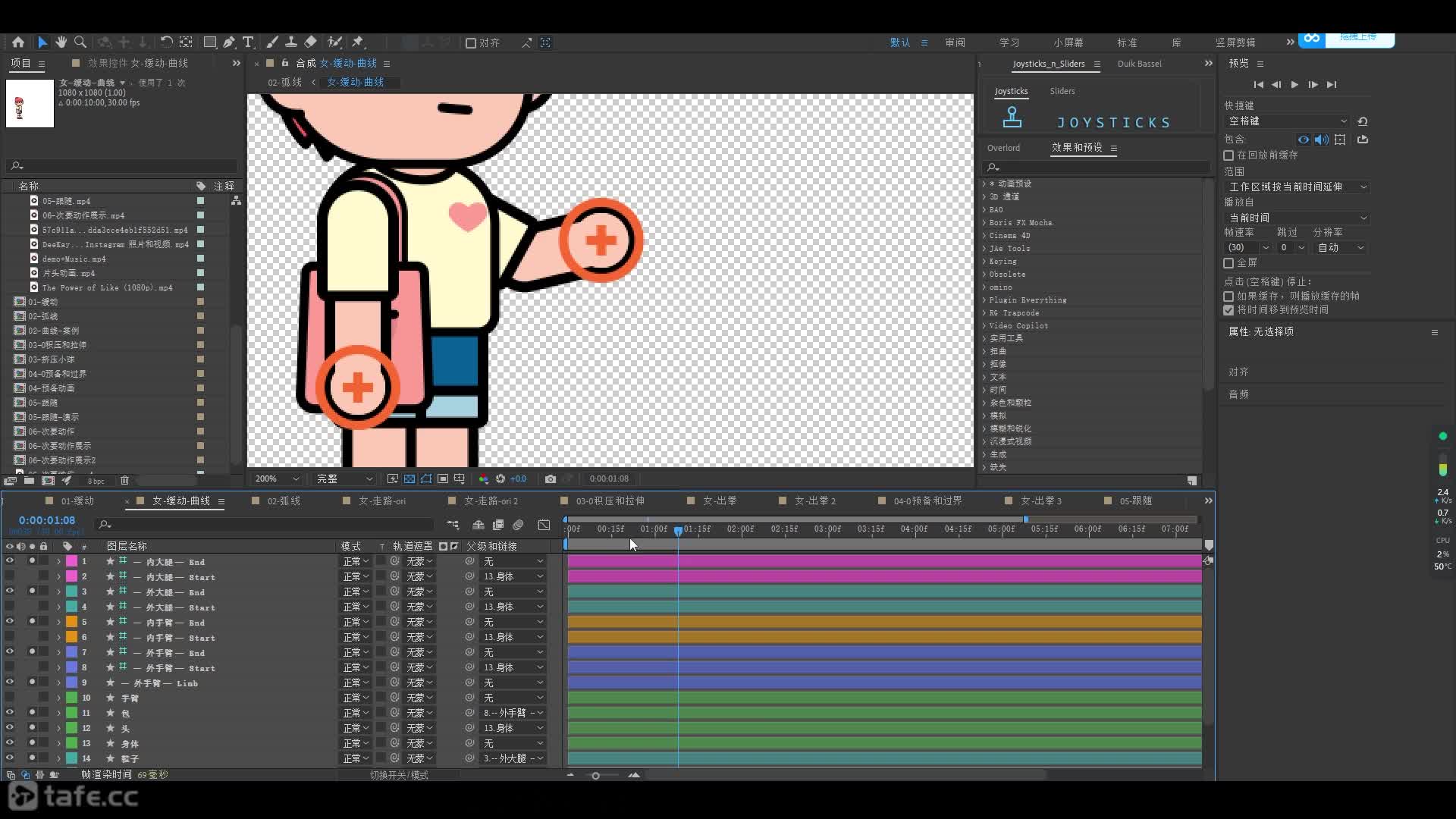1456x819 pixels.
Task: Toggle visibility of layer 11 包
Action: [x=10, y=713]
